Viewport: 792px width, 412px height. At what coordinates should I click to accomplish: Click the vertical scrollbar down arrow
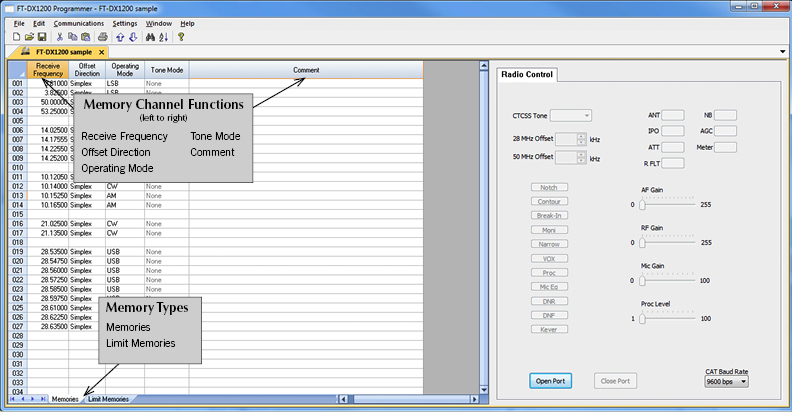tap(483, 389)
